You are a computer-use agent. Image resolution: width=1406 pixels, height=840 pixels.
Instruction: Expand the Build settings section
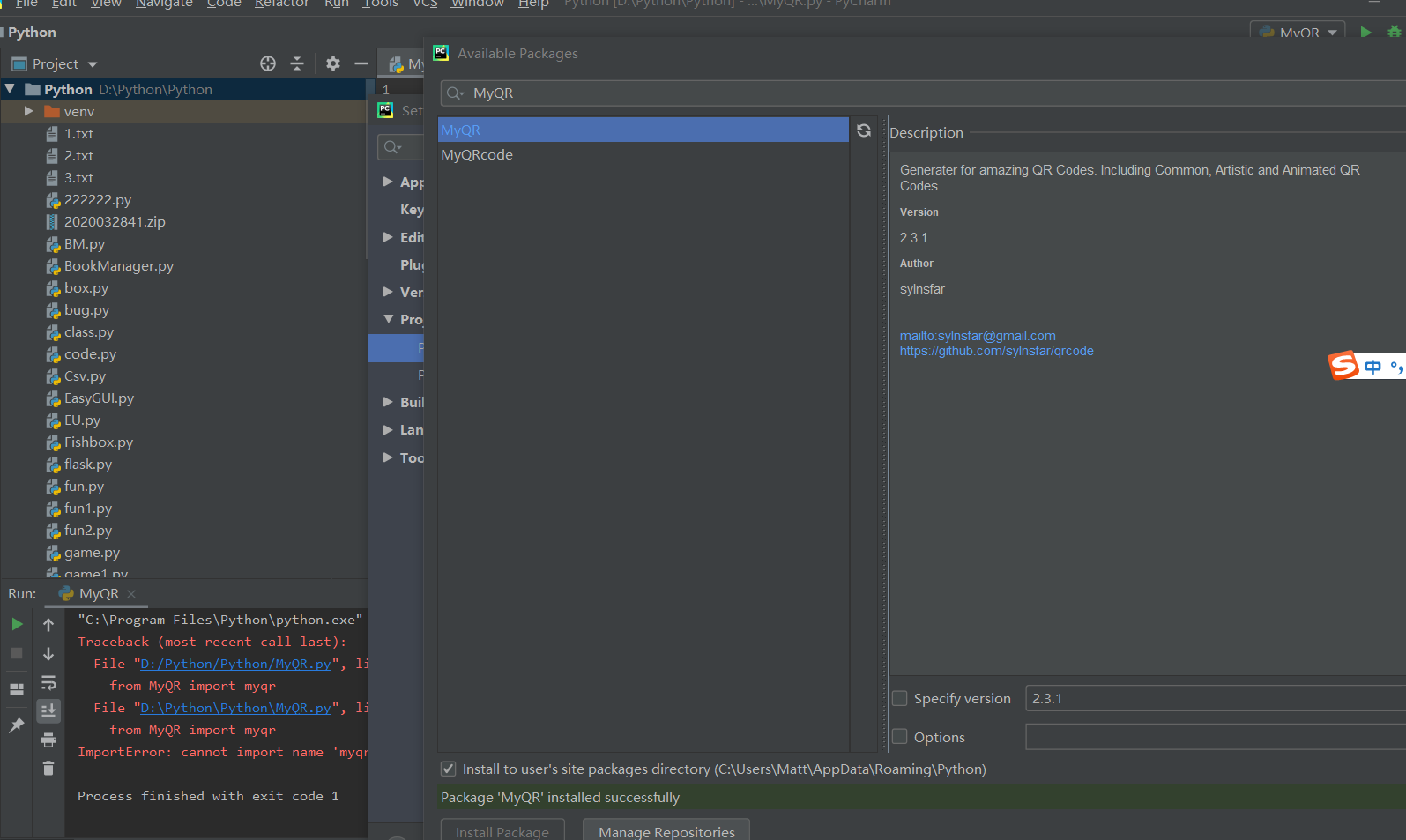click(388, 402)
